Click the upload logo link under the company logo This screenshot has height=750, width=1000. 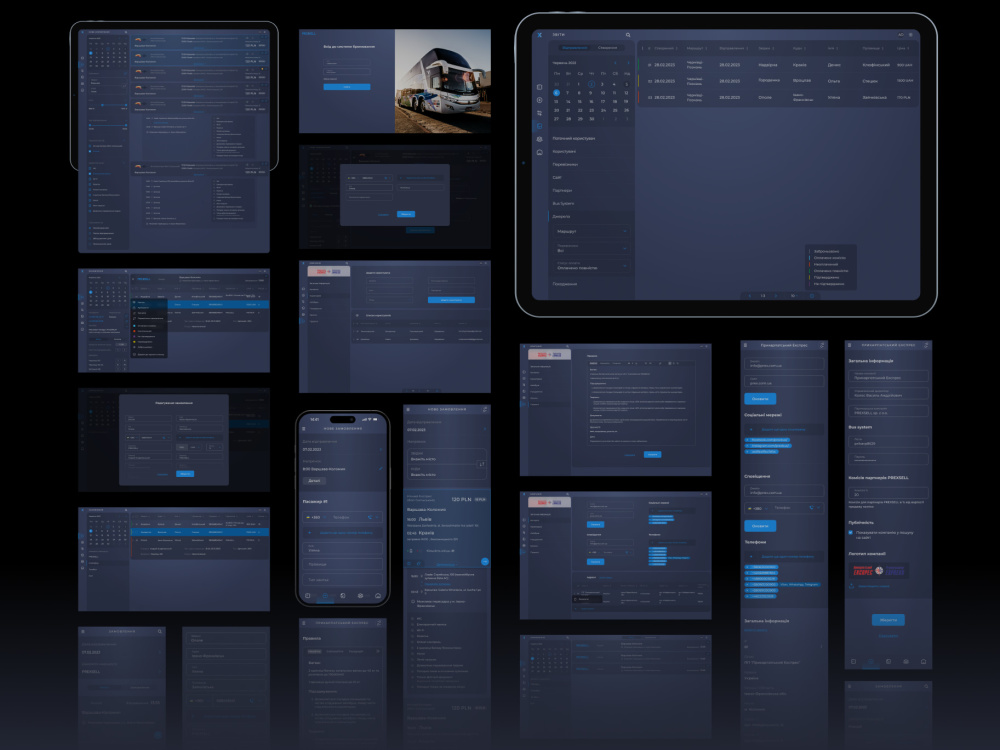[874, 586]
